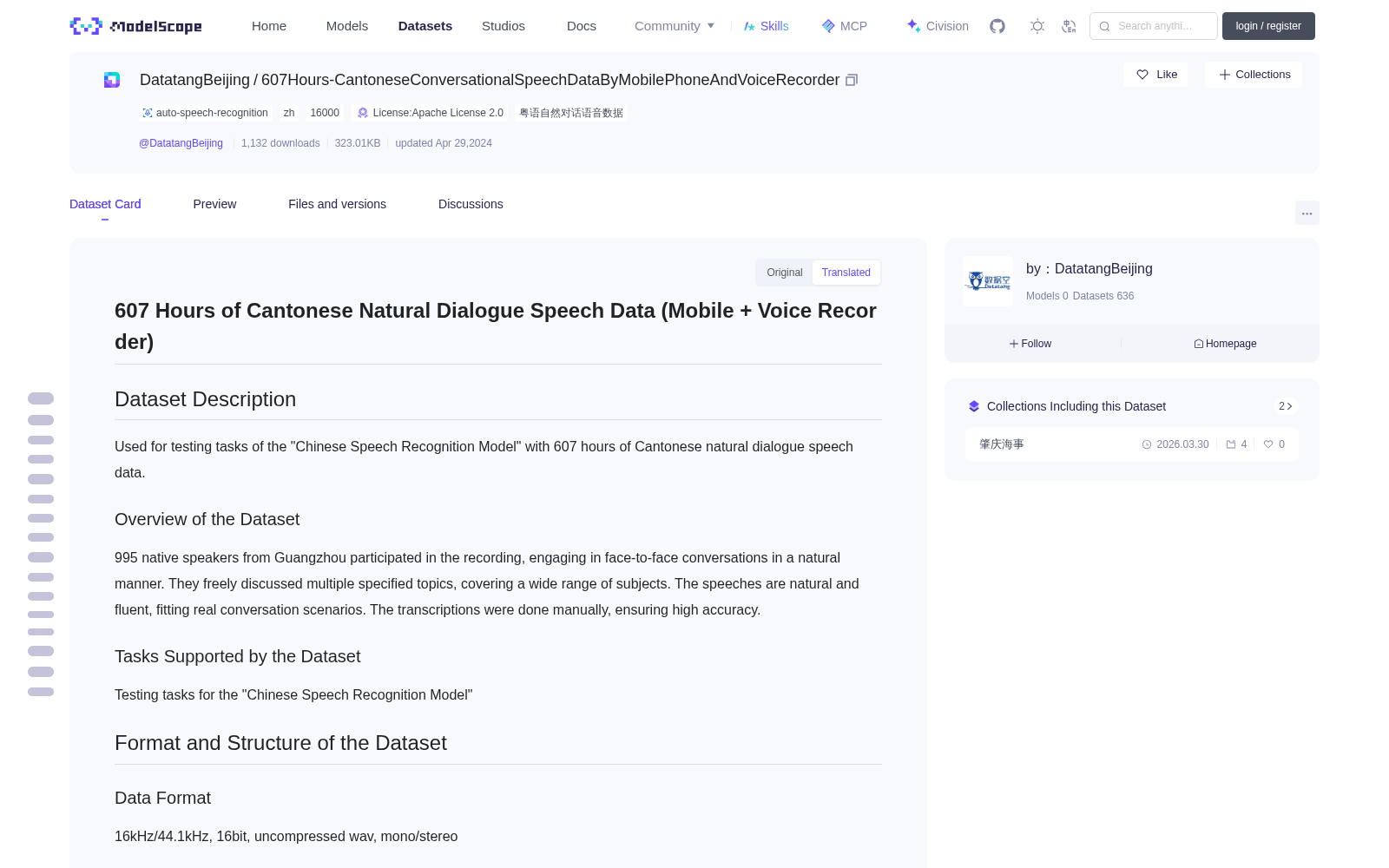Copy the dataset name with the copy icon
1389x868 pixels.
(x=852, y=80)
